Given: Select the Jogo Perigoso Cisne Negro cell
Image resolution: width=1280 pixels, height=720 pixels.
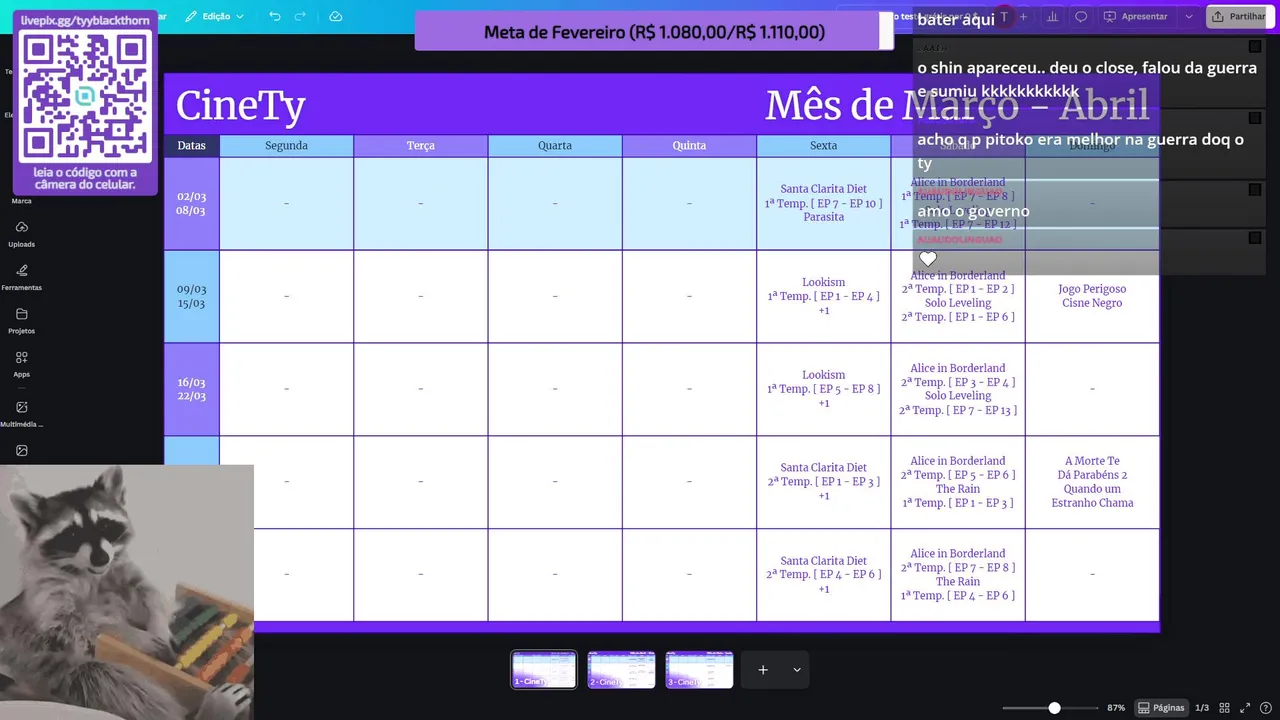Looking at the screenshot, I should pyautogui.click(x=1092, y=297).
